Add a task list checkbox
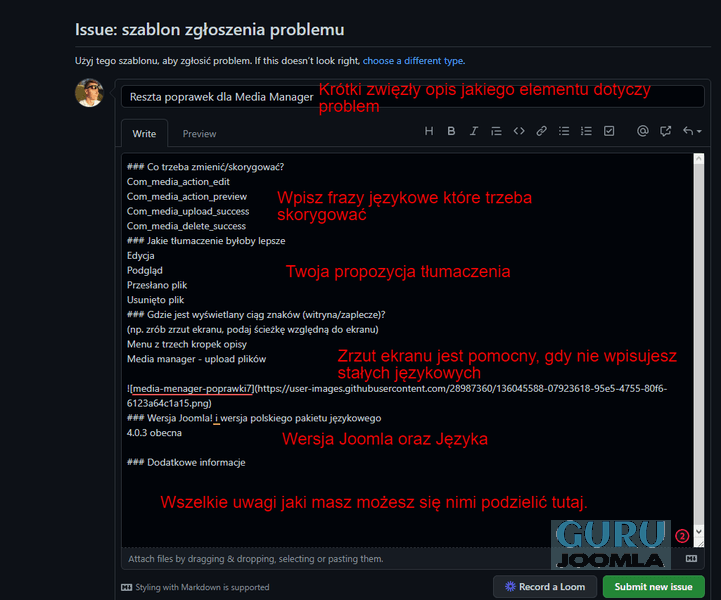Image resolution: width=721 pixels, height=600 pixels. [609, 131]
